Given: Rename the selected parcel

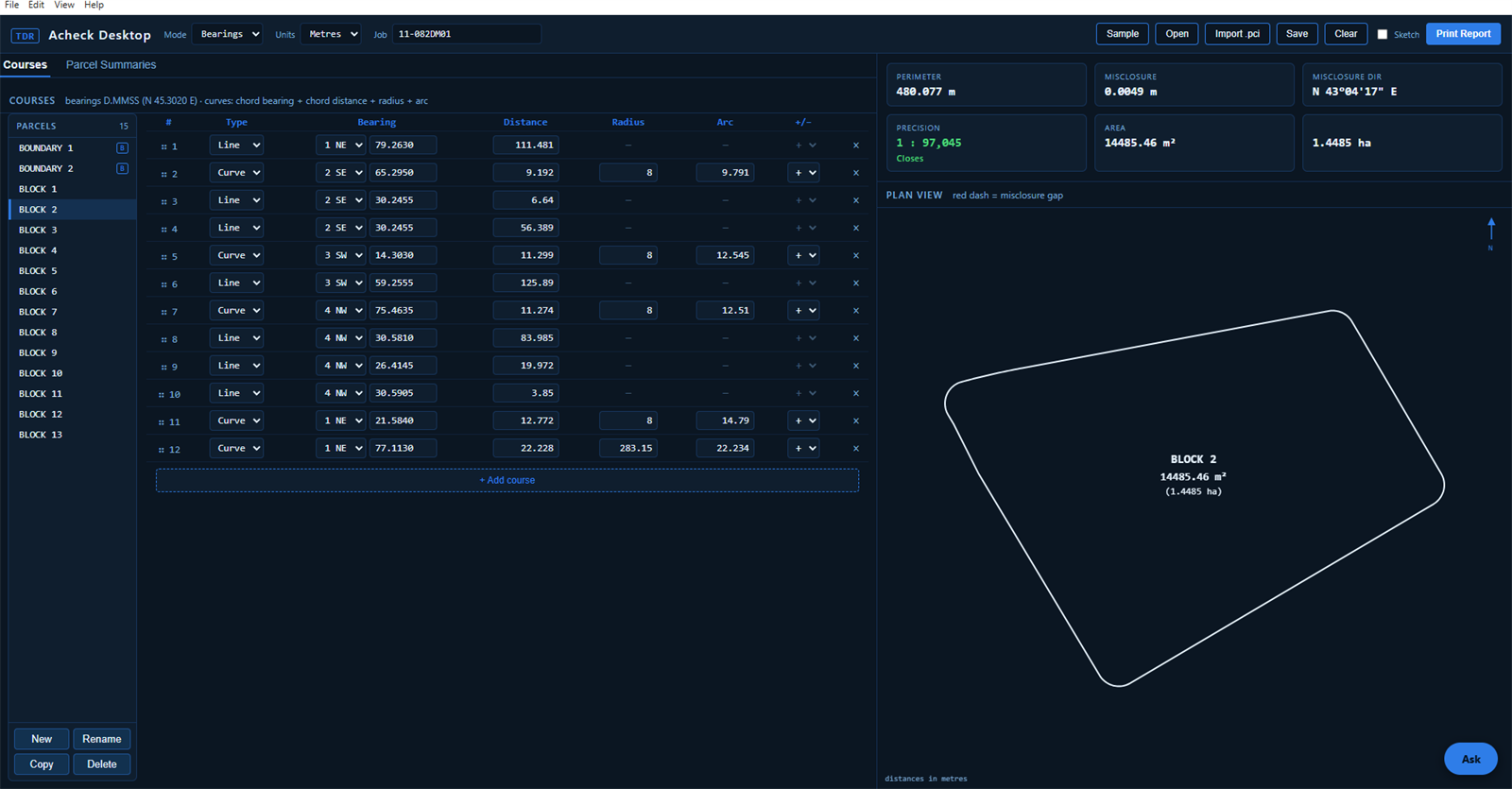Looking at the screenshot, I should tap(102, 739).
